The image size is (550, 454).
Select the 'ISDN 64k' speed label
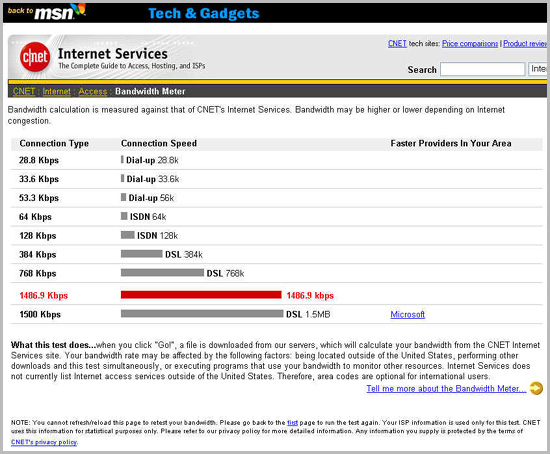148,217
